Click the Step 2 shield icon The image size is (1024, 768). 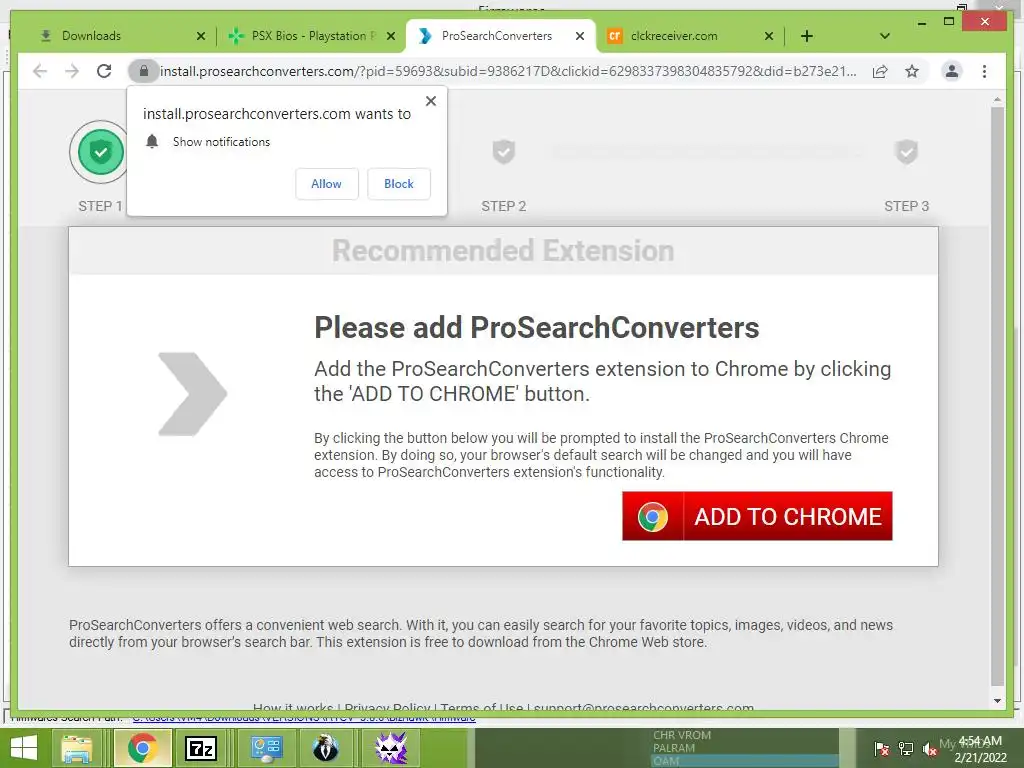[x=504, y=152]
